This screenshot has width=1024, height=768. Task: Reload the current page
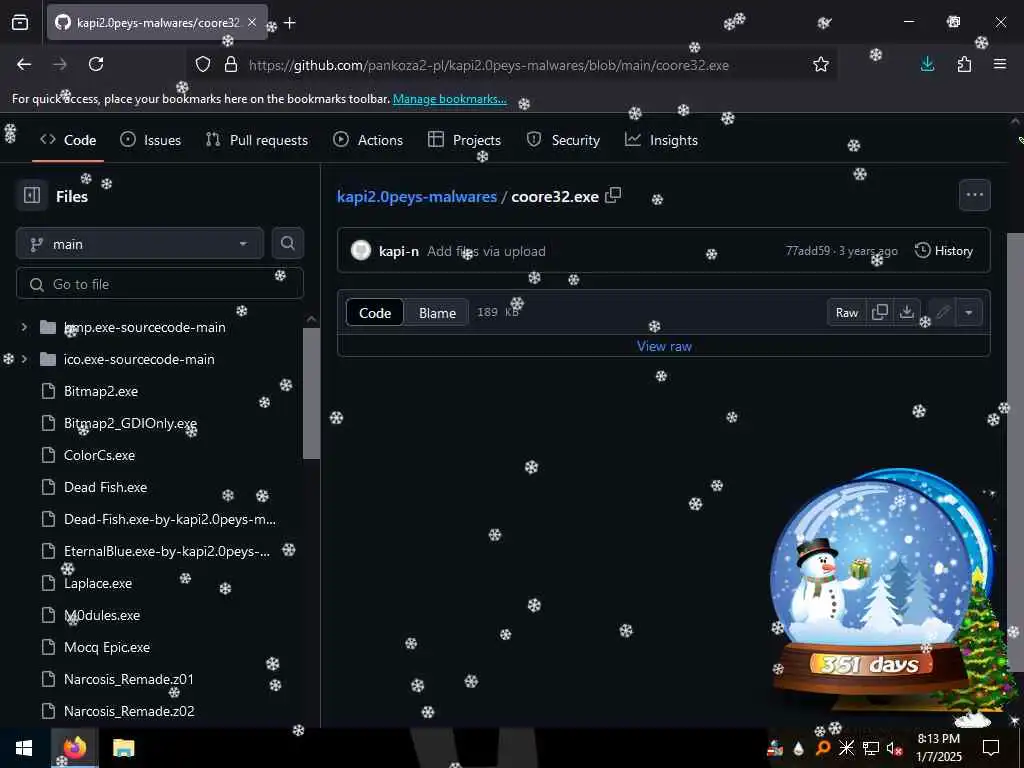click(96, 64)
